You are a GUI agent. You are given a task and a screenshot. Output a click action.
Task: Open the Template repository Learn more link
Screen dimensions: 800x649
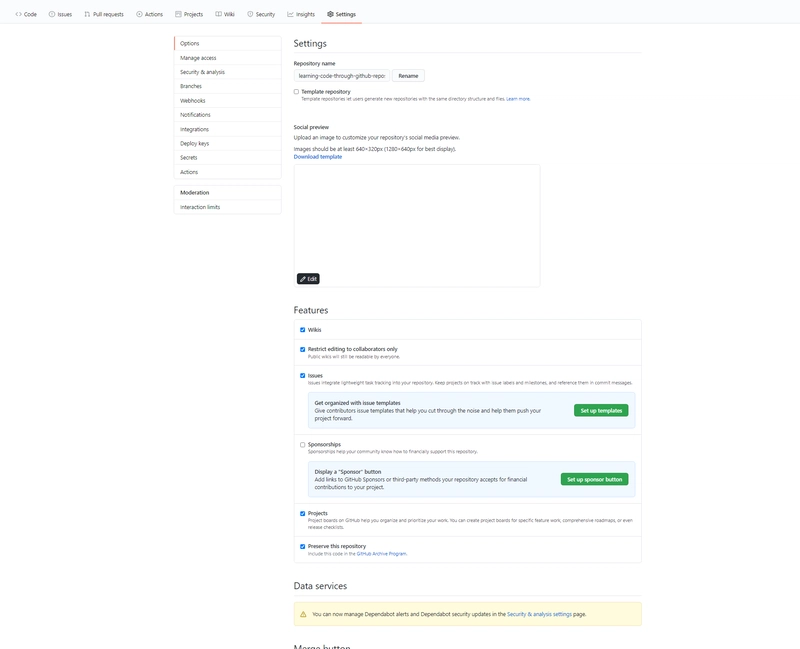tap(518, 99)
